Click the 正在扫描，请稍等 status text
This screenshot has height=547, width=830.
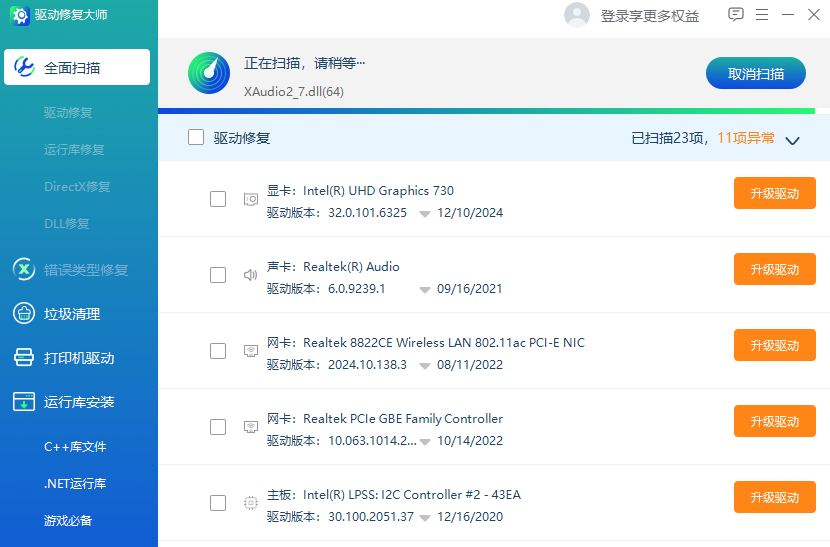[x=304, y=64]
